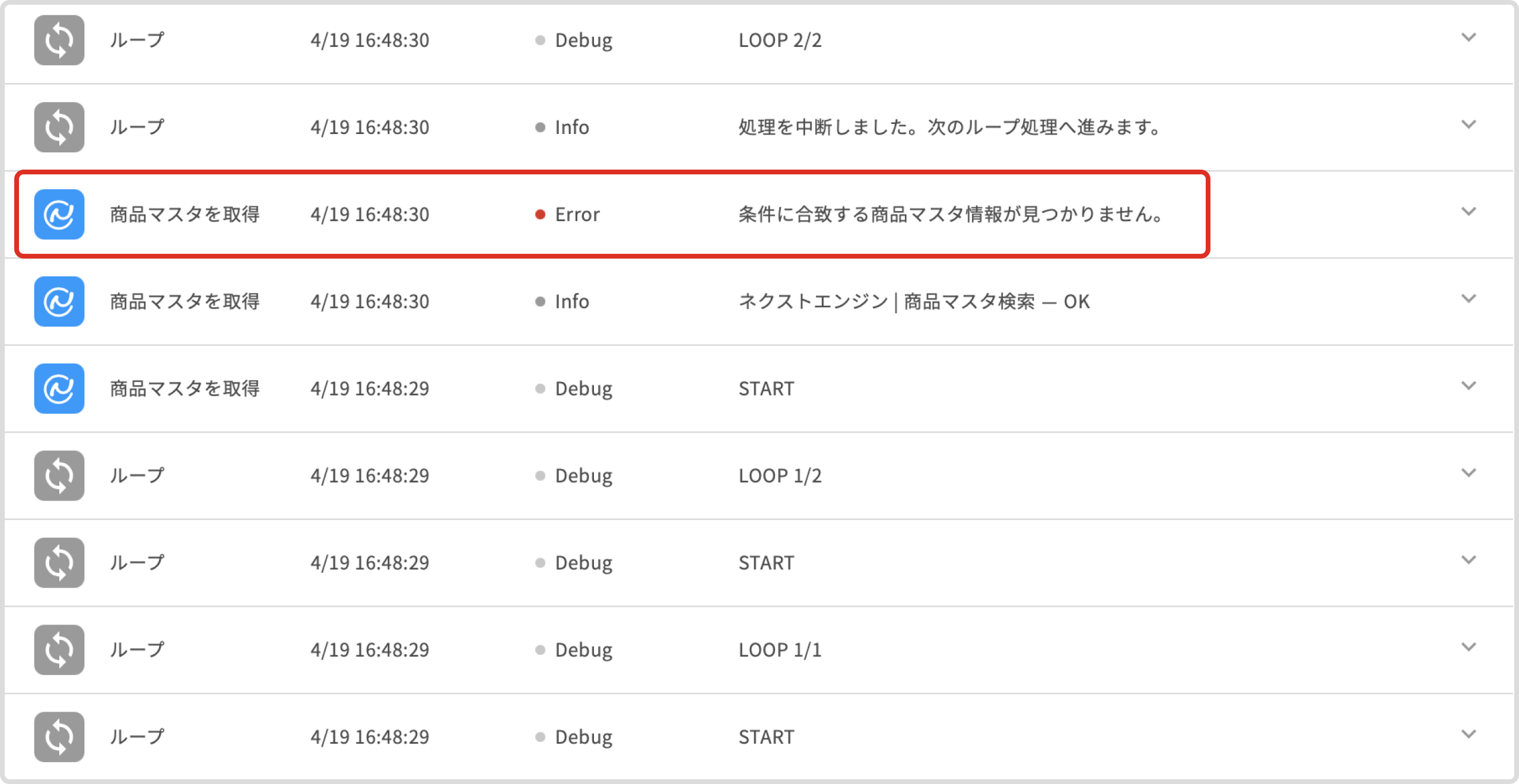1519x784 pixels.
Task: Click the loop icon in the LOOP 1/1 row
Action: [59, 650]
